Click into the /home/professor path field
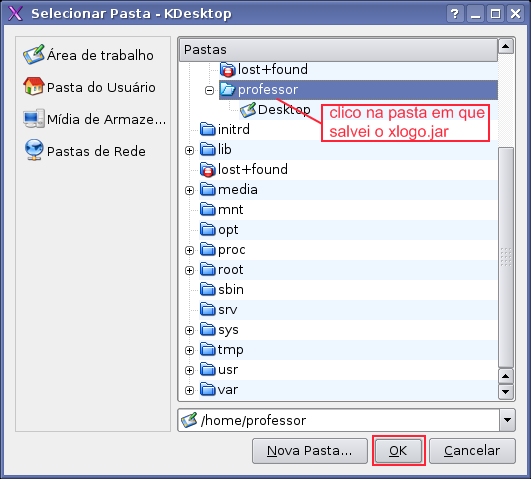531x479 pixels. pyautogui.click(x=339, y=420)
